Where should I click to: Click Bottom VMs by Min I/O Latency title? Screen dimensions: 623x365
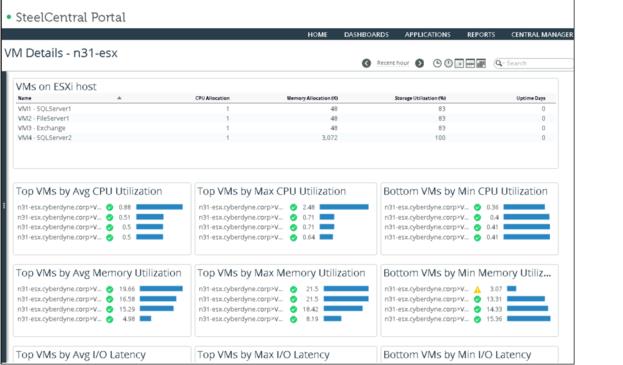457,355
